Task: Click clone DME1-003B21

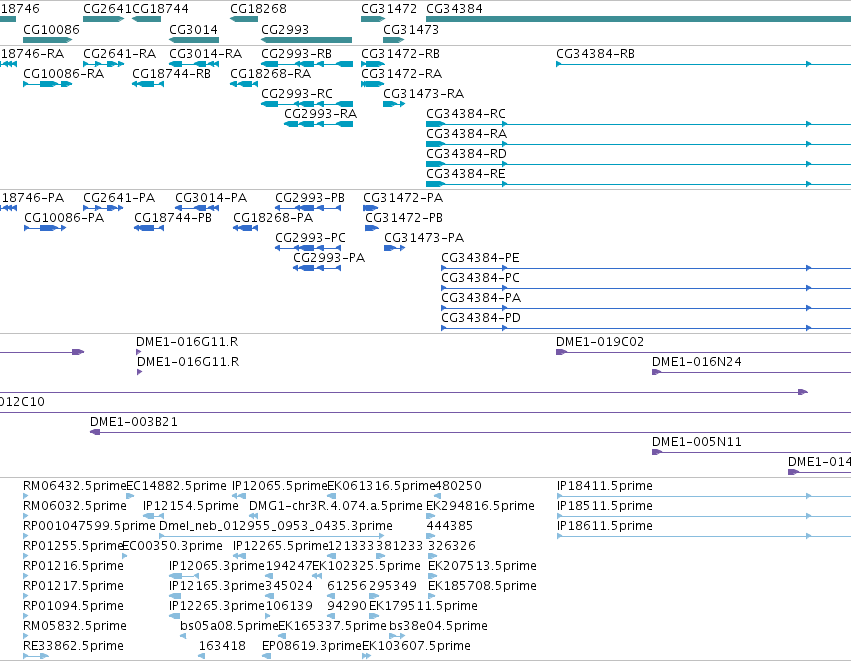Action: point(471,433)
